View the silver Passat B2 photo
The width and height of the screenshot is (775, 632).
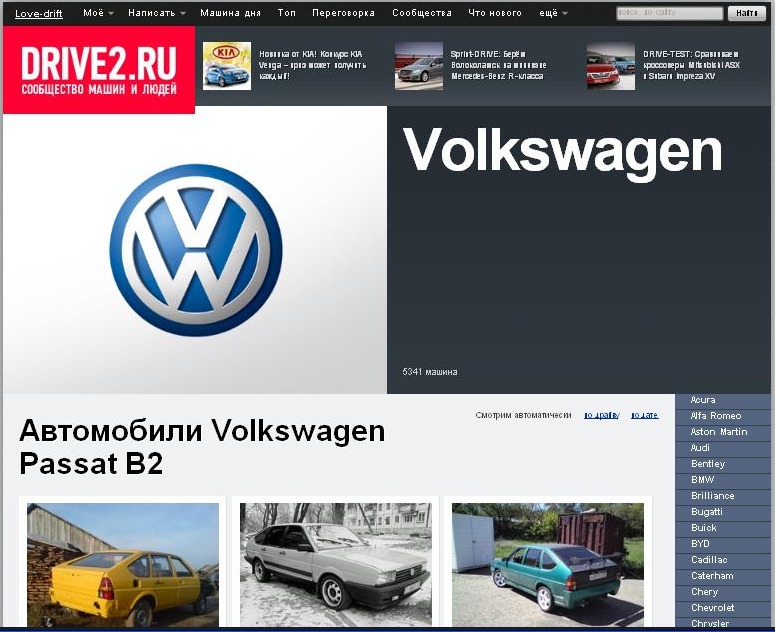[336, 565]
